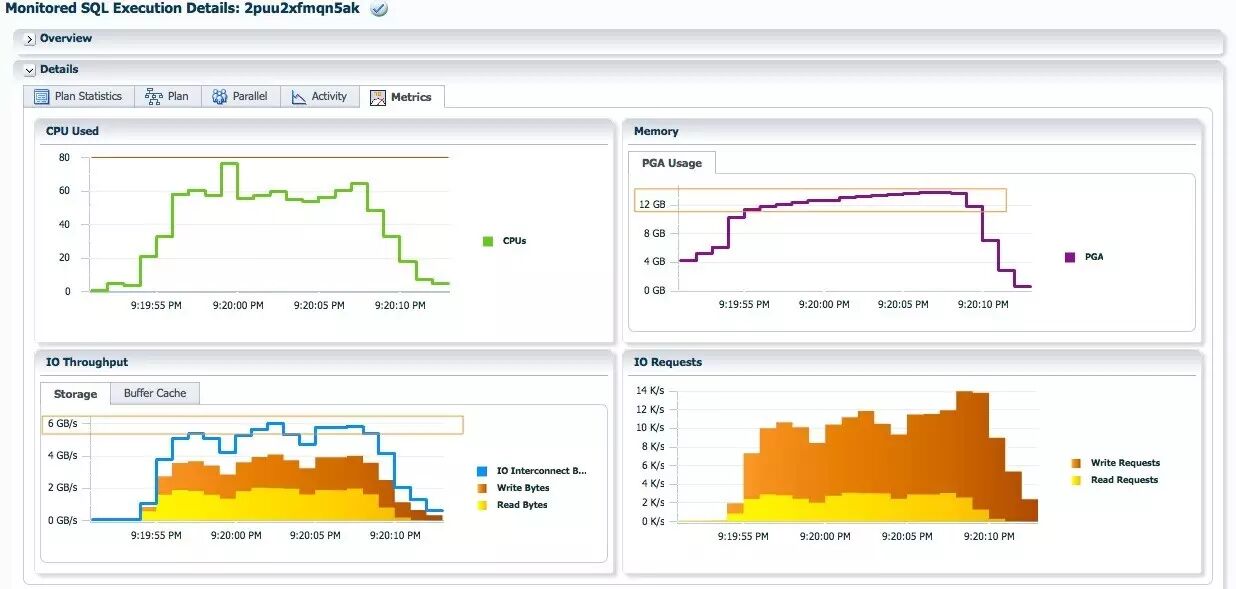Click the IO Interconnect B... legend label
1236x589 pixels.
pyautogui.click(x=542, y=471)
